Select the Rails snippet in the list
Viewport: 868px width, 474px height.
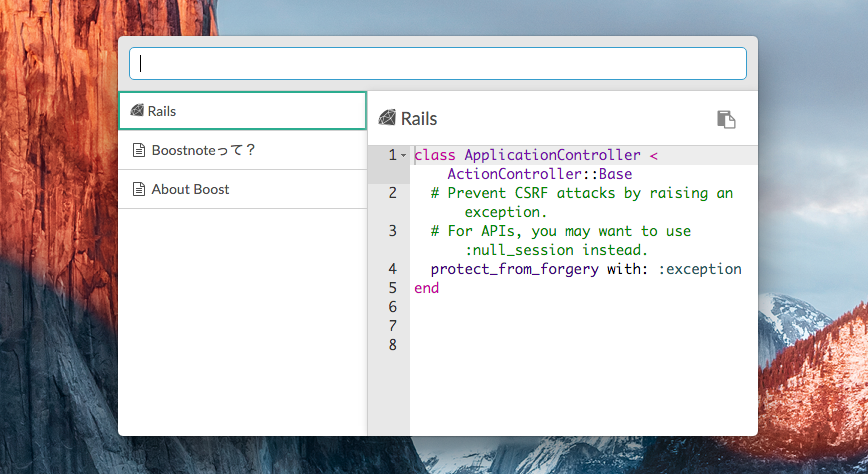click(x=242, y=111)
